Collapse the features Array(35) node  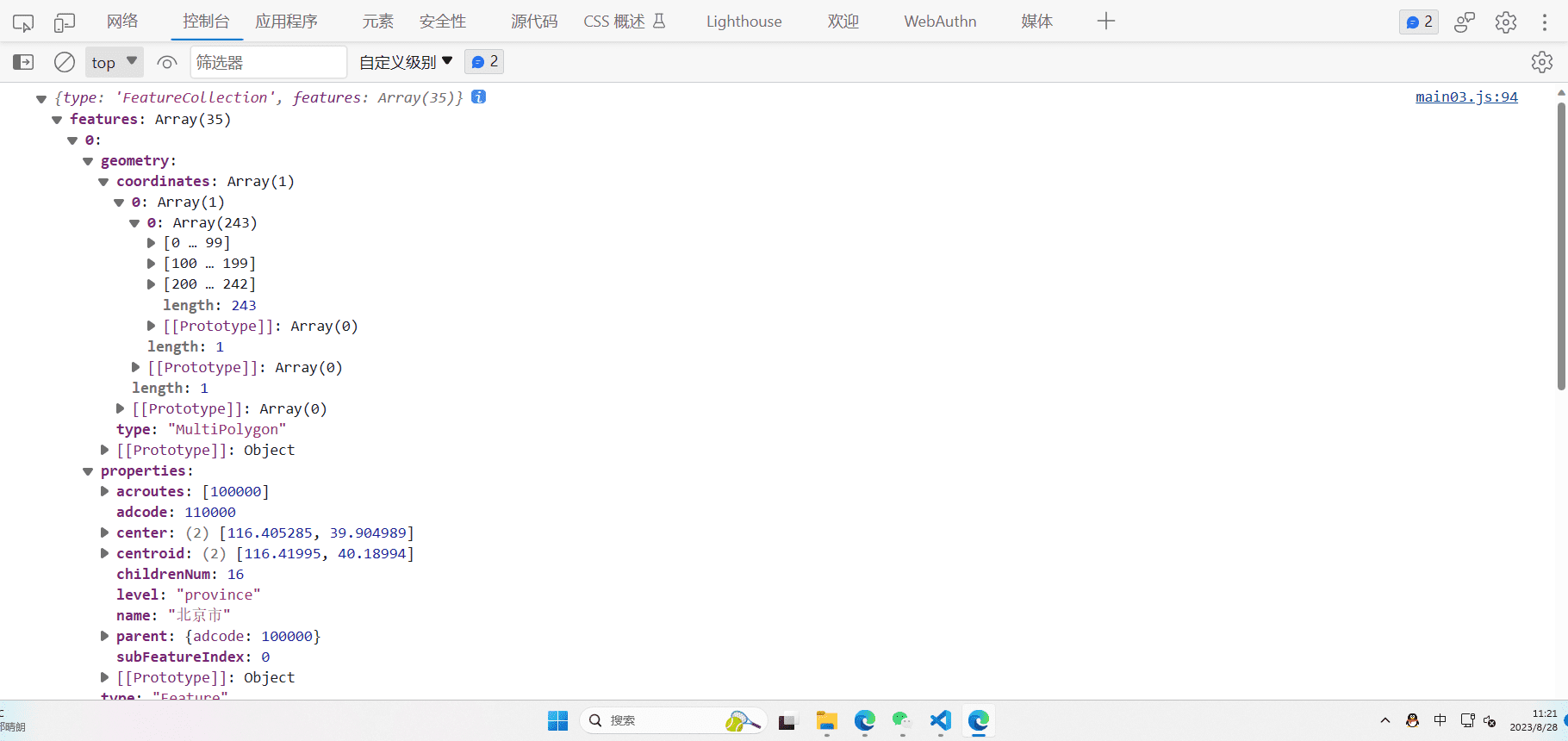coord(57,120)
